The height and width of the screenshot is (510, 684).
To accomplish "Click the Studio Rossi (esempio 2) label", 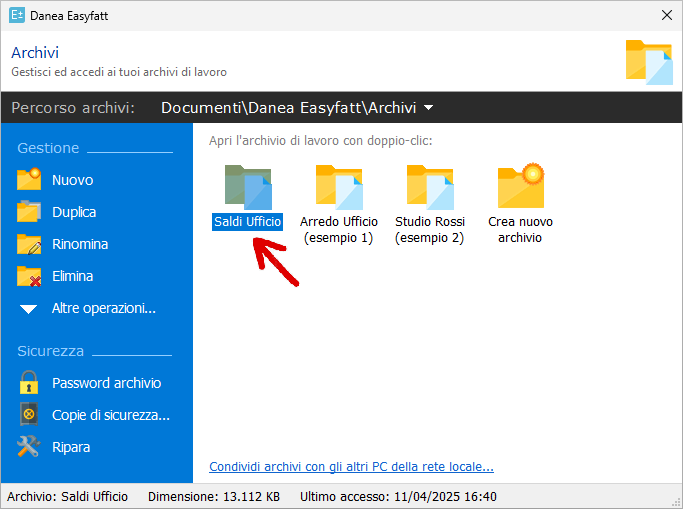I will click(430, 229).
